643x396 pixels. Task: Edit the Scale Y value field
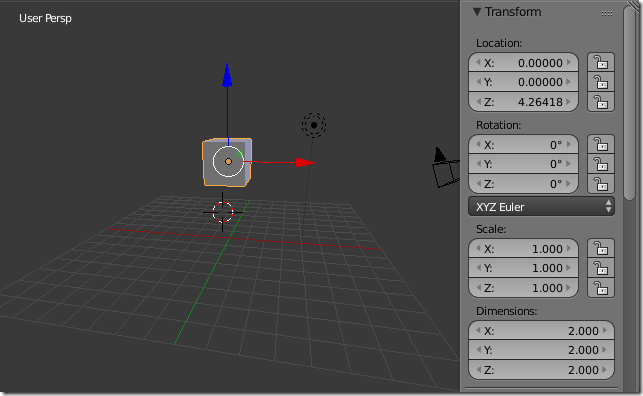[523, 268]
